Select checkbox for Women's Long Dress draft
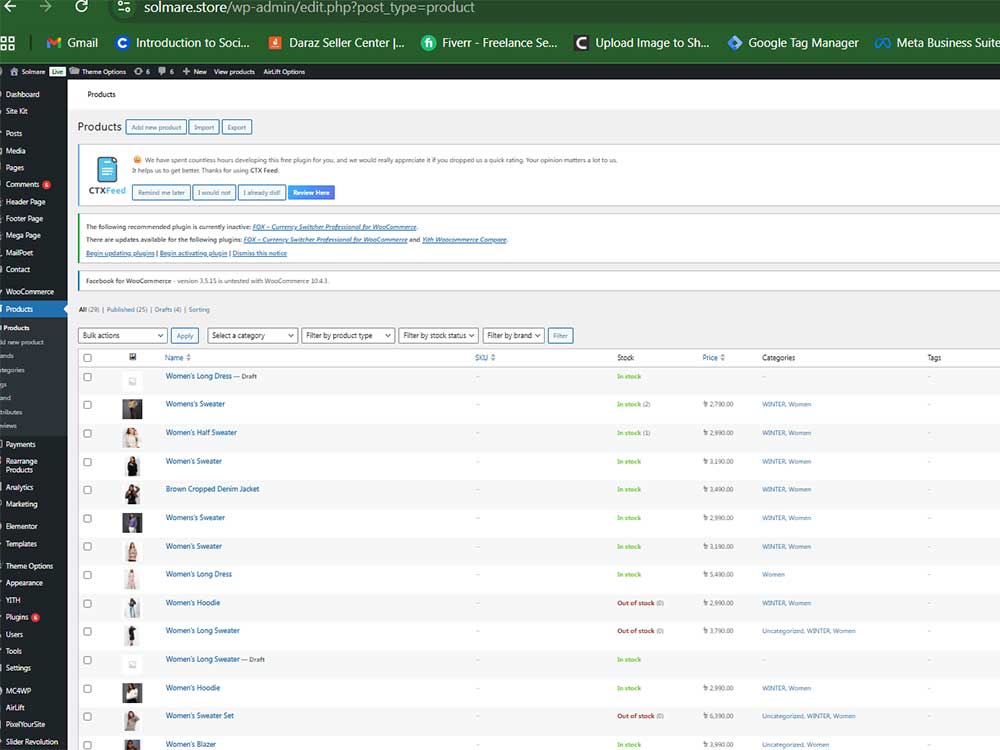Viewport: 1000px width, 750px height. (87, 377)
